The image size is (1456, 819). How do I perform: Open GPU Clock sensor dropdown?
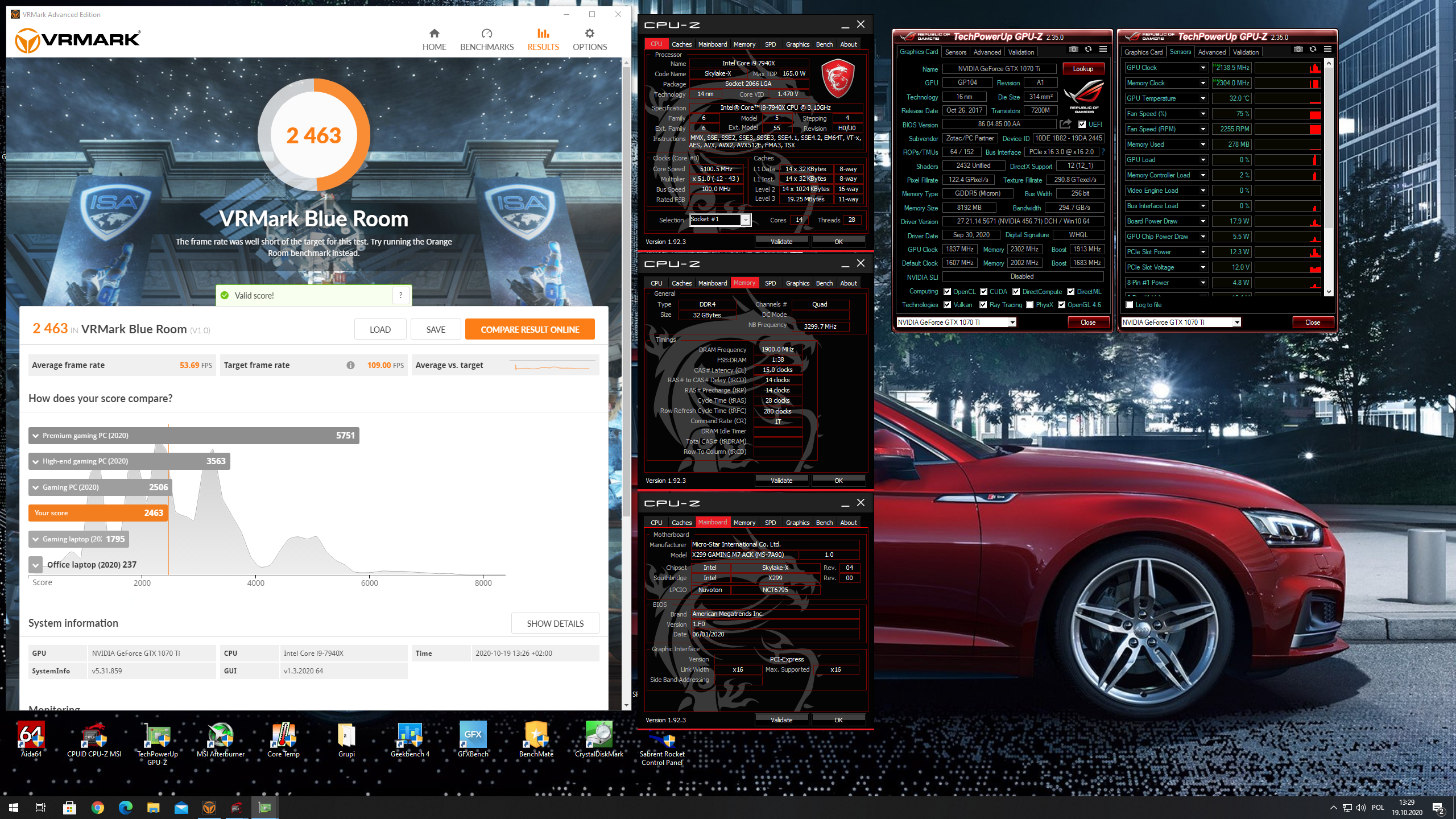point(1203,68)
